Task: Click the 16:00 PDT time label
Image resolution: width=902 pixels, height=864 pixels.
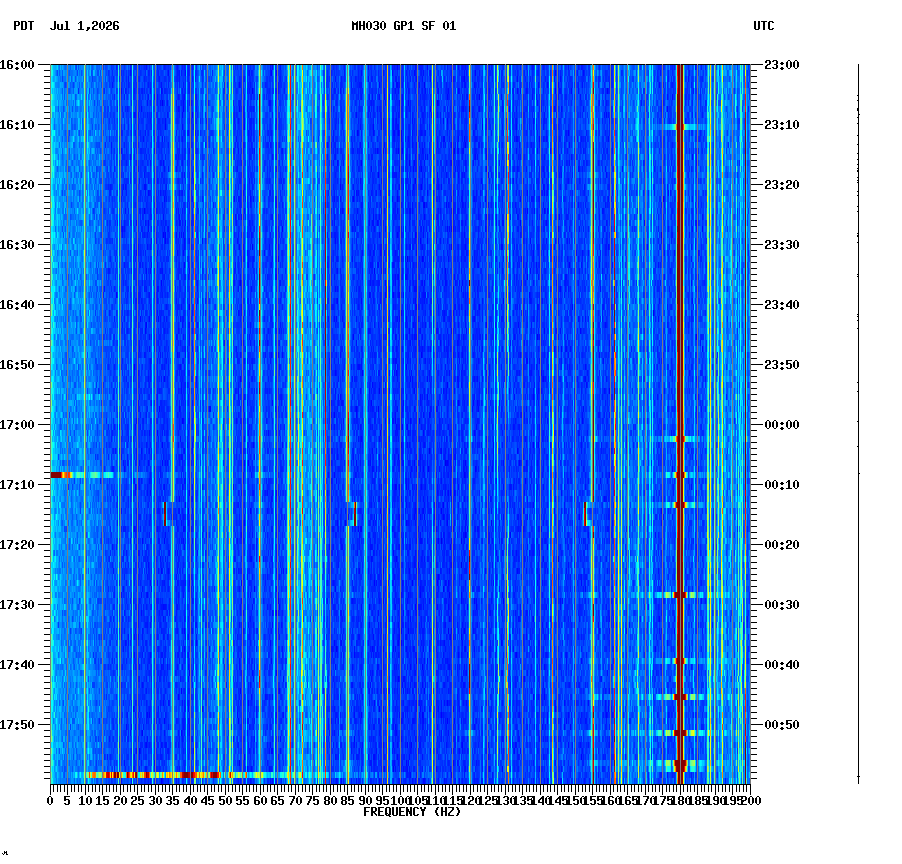Action: 17,65
